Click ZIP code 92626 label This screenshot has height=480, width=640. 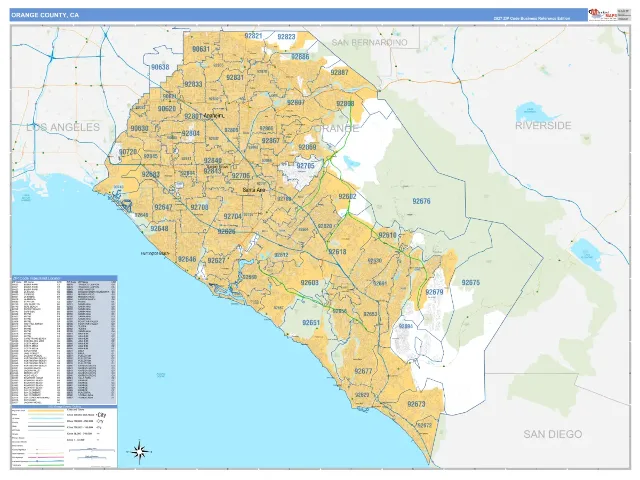point(226,232)
